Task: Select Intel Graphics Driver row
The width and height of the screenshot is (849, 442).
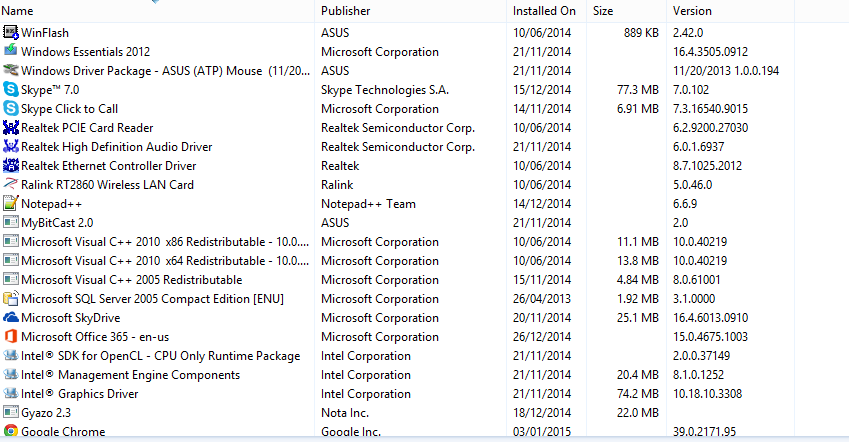Action: pyautogui.click(x=79, y=394)
